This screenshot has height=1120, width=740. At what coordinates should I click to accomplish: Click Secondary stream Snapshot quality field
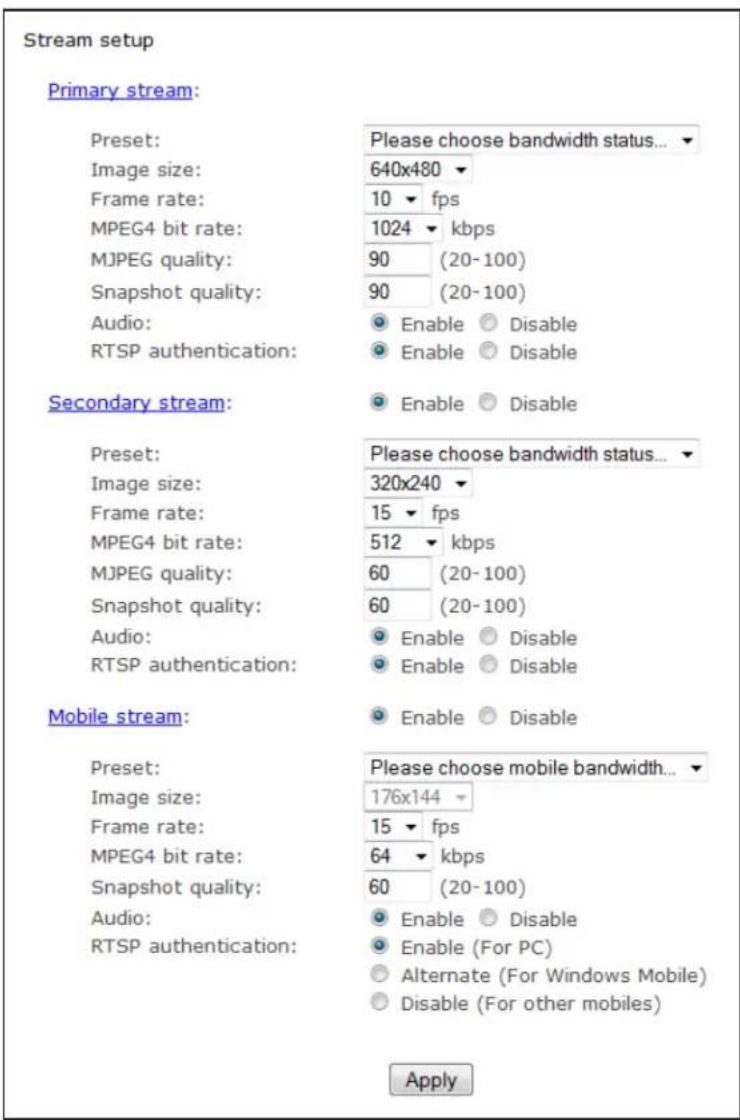(397, 606)
